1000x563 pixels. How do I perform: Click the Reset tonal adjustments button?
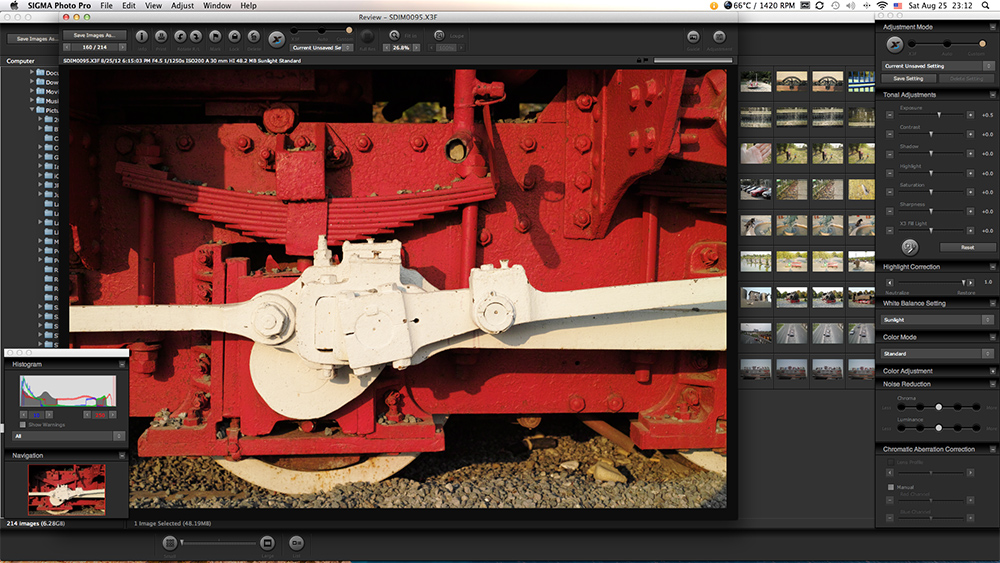click(967, 247)
